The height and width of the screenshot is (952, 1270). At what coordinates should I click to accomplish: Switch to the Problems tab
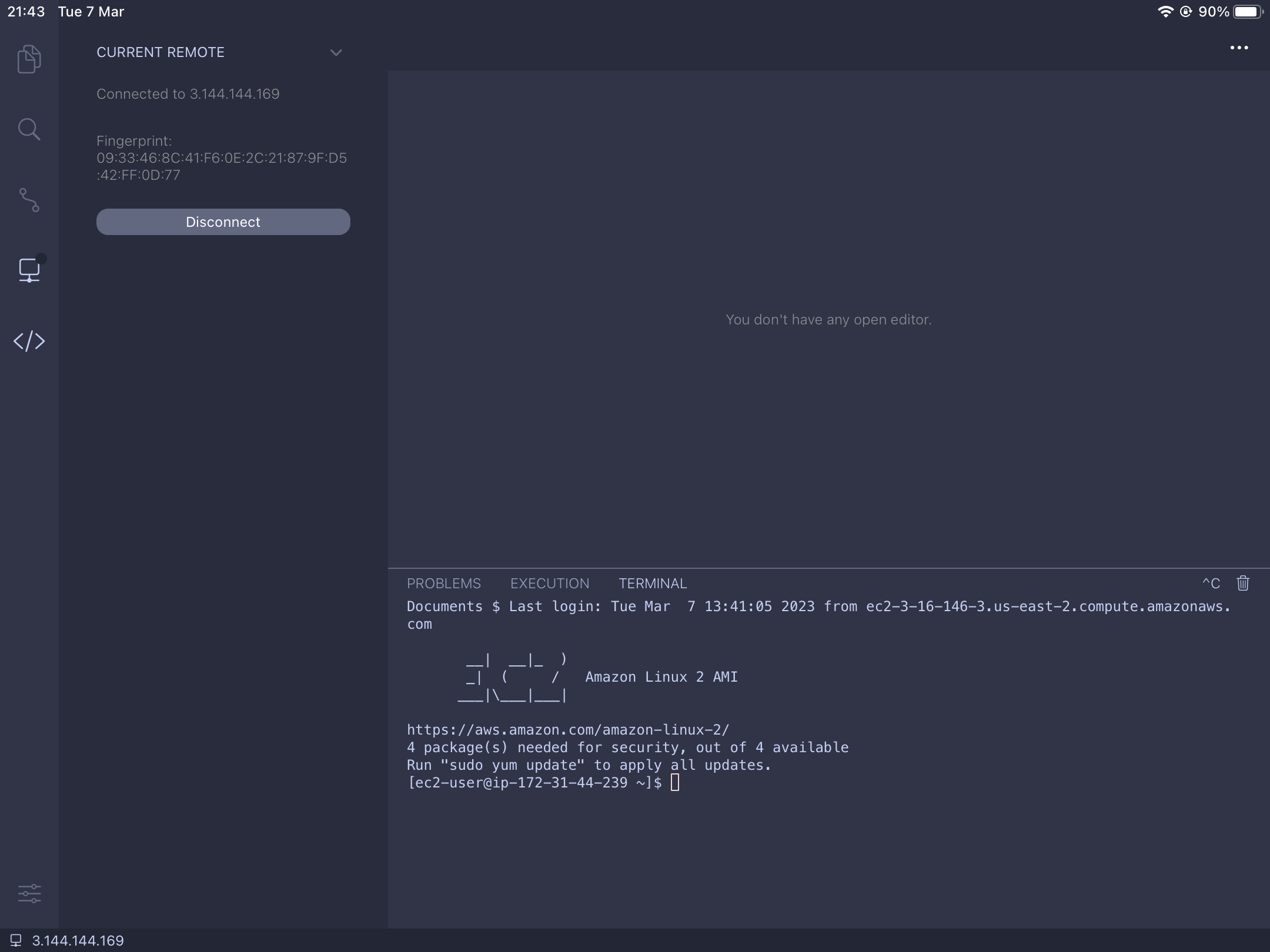tap(443, 583)
